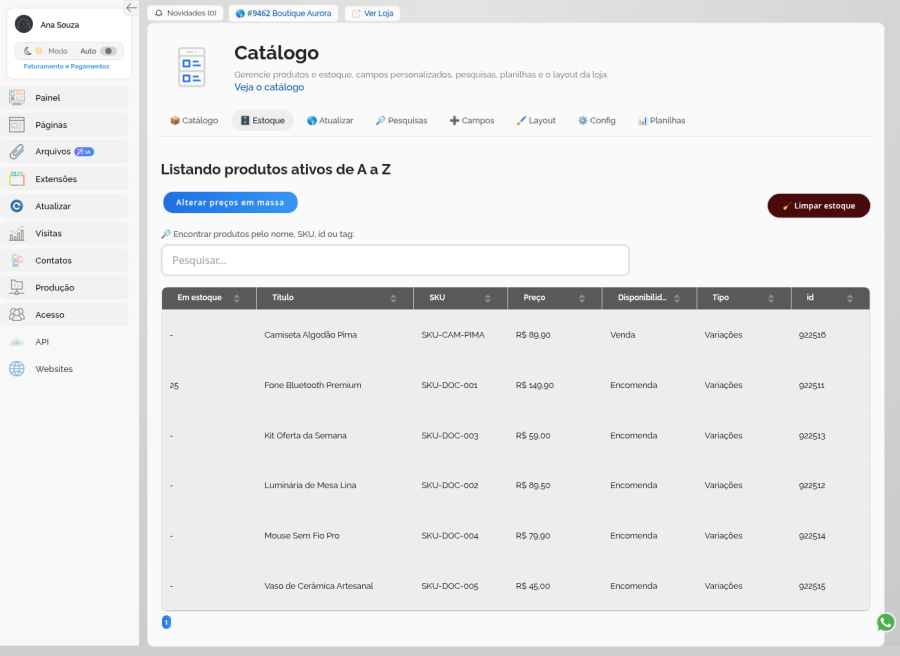
Task: Click Visitas chart icon
Action: click(x=17, y=233)
